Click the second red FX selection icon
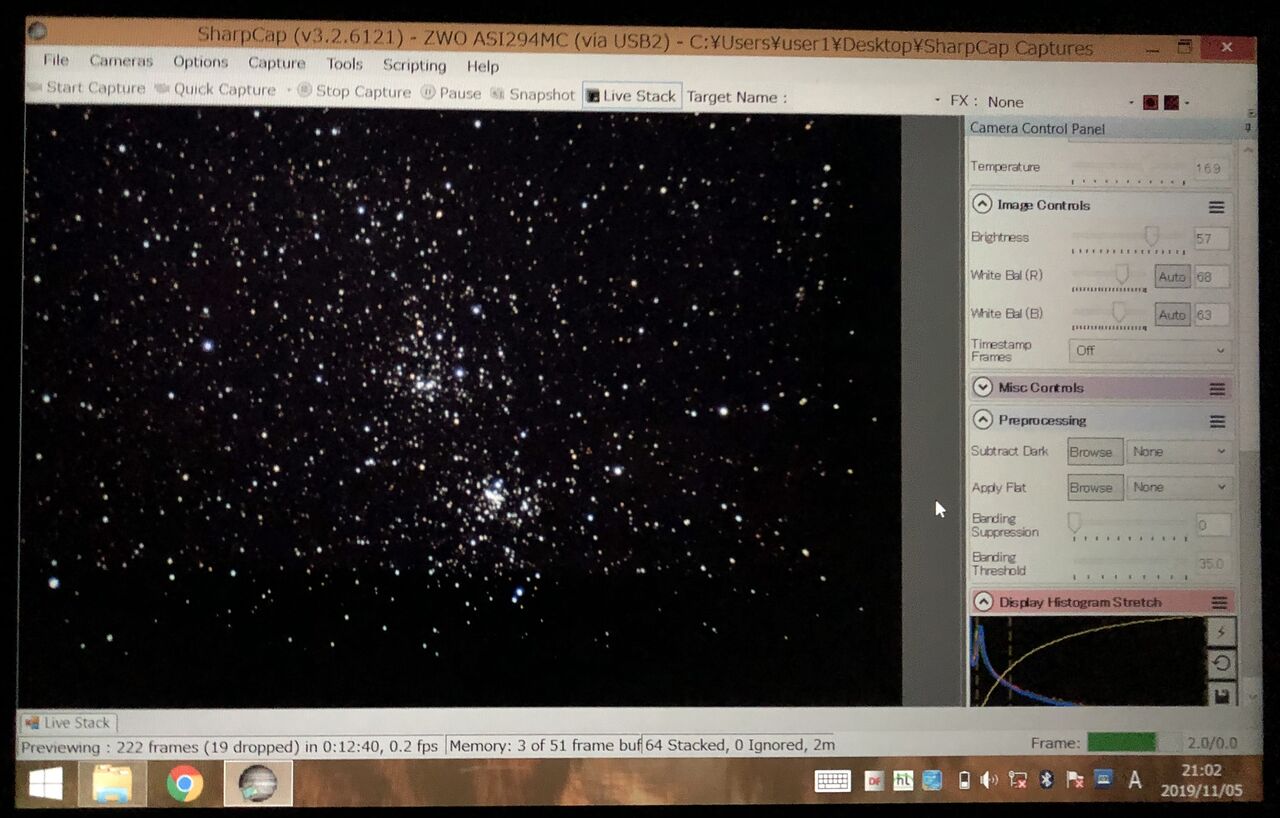The image size is (1280, 818). (1171, 102)
